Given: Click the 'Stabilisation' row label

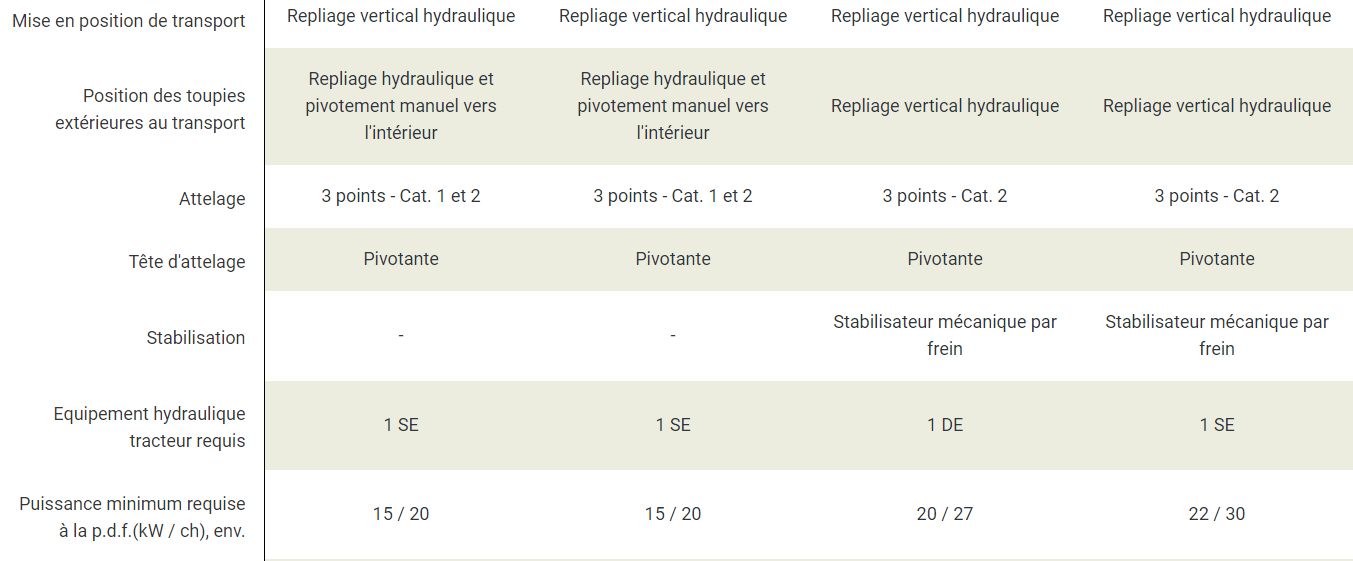Looking at the screenshot, I should [x=195, y=338].
